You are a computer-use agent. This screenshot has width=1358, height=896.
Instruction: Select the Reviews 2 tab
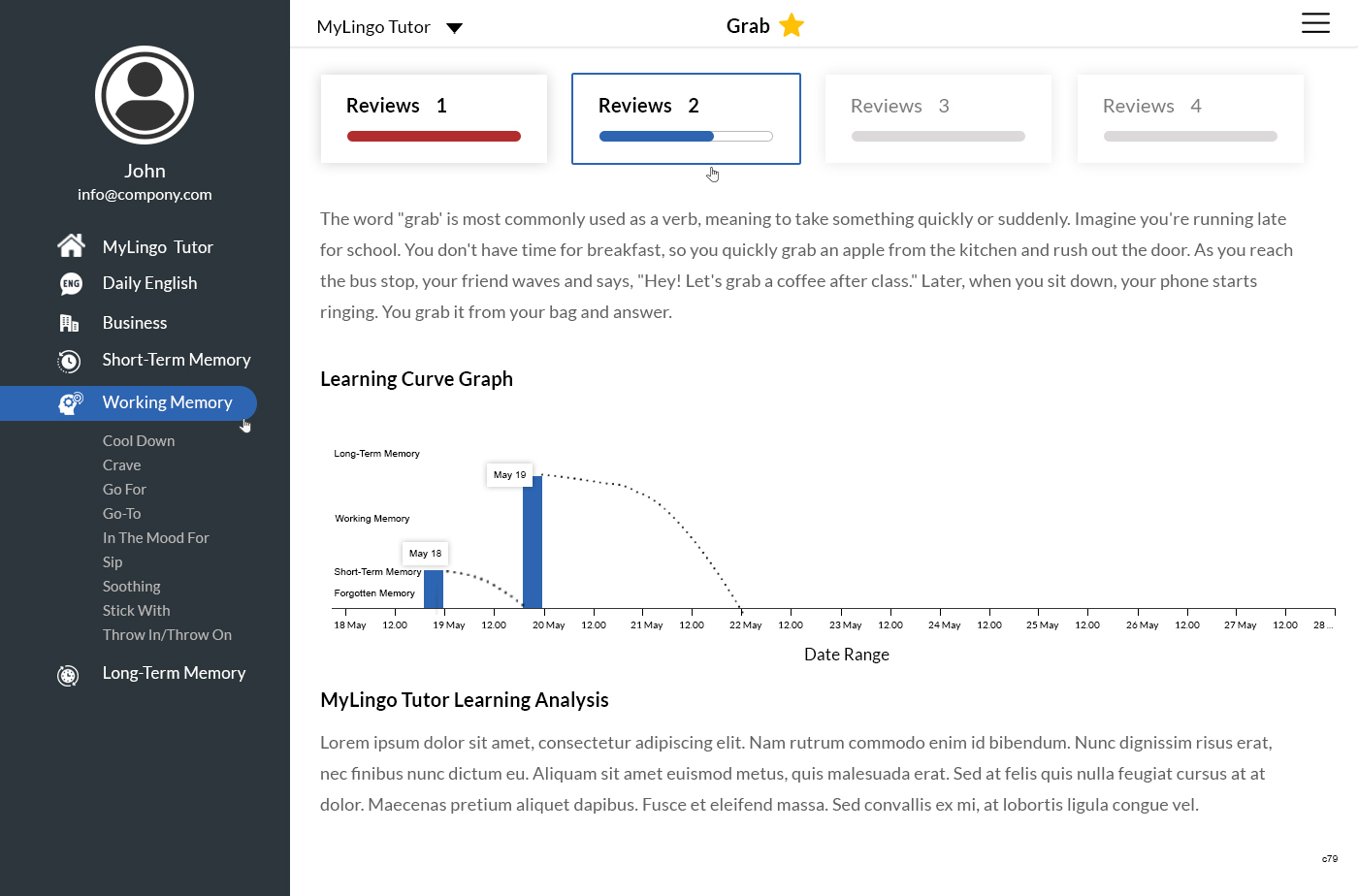click(x=686, y=118)
